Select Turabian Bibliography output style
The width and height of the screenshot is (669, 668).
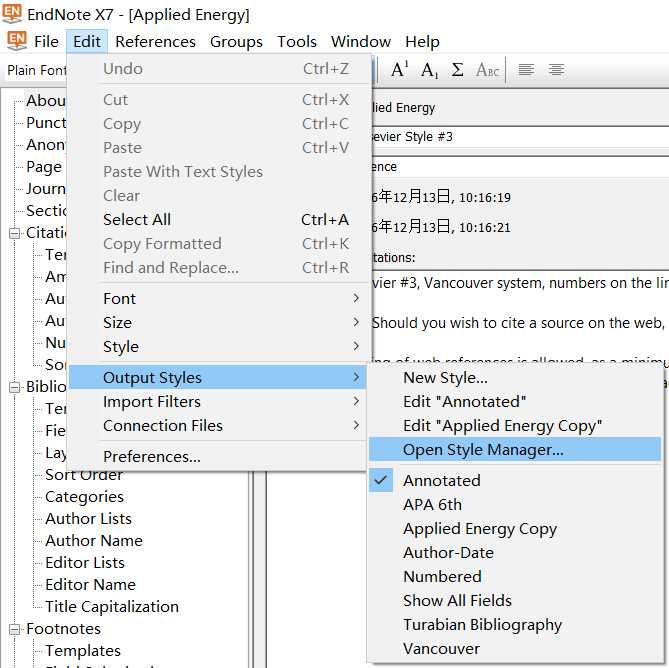point(515,624)
